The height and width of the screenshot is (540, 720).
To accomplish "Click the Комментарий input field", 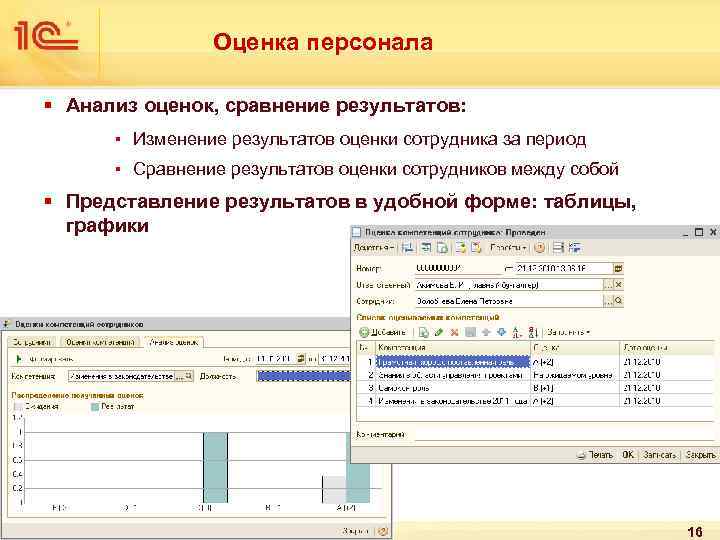I will [565, 434].
